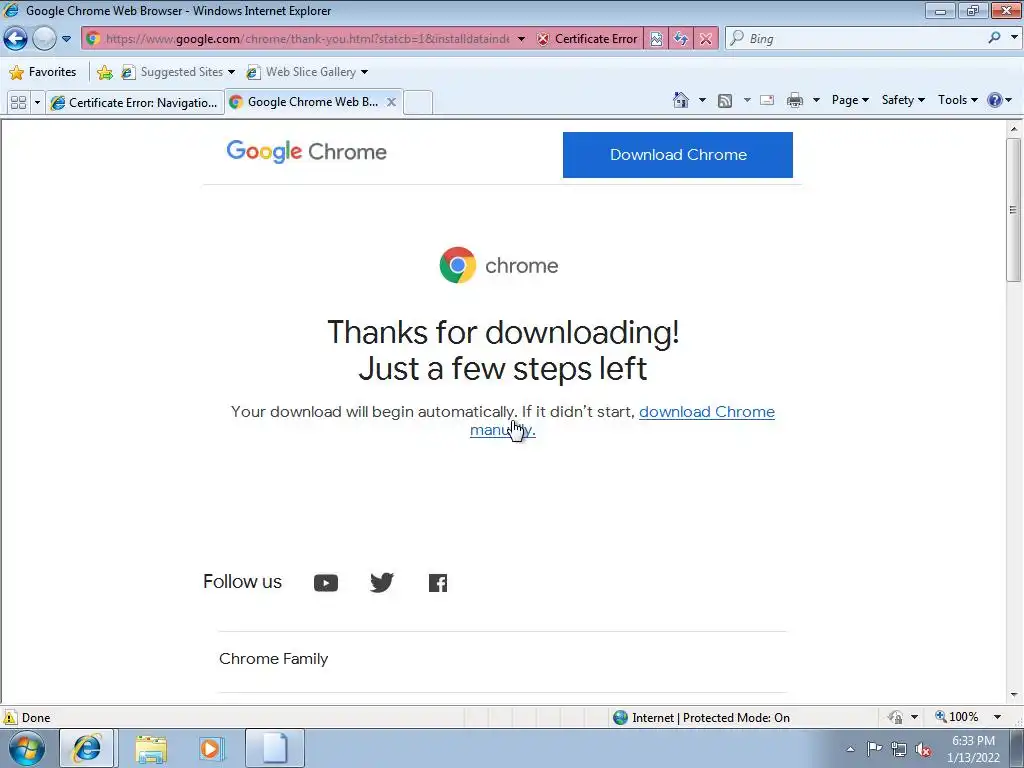
Task: Launch Windows Media Player from taskbar
Action: (211, 748)
